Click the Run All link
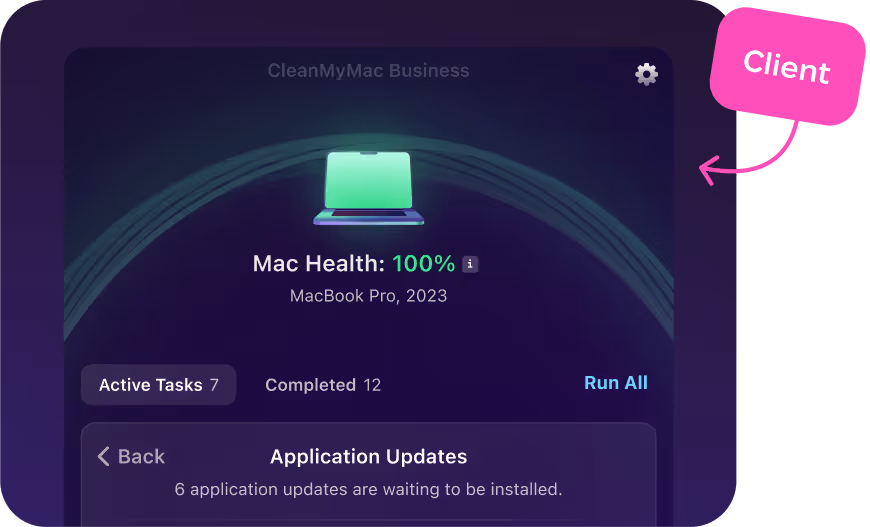 click(x=616, y=383)
